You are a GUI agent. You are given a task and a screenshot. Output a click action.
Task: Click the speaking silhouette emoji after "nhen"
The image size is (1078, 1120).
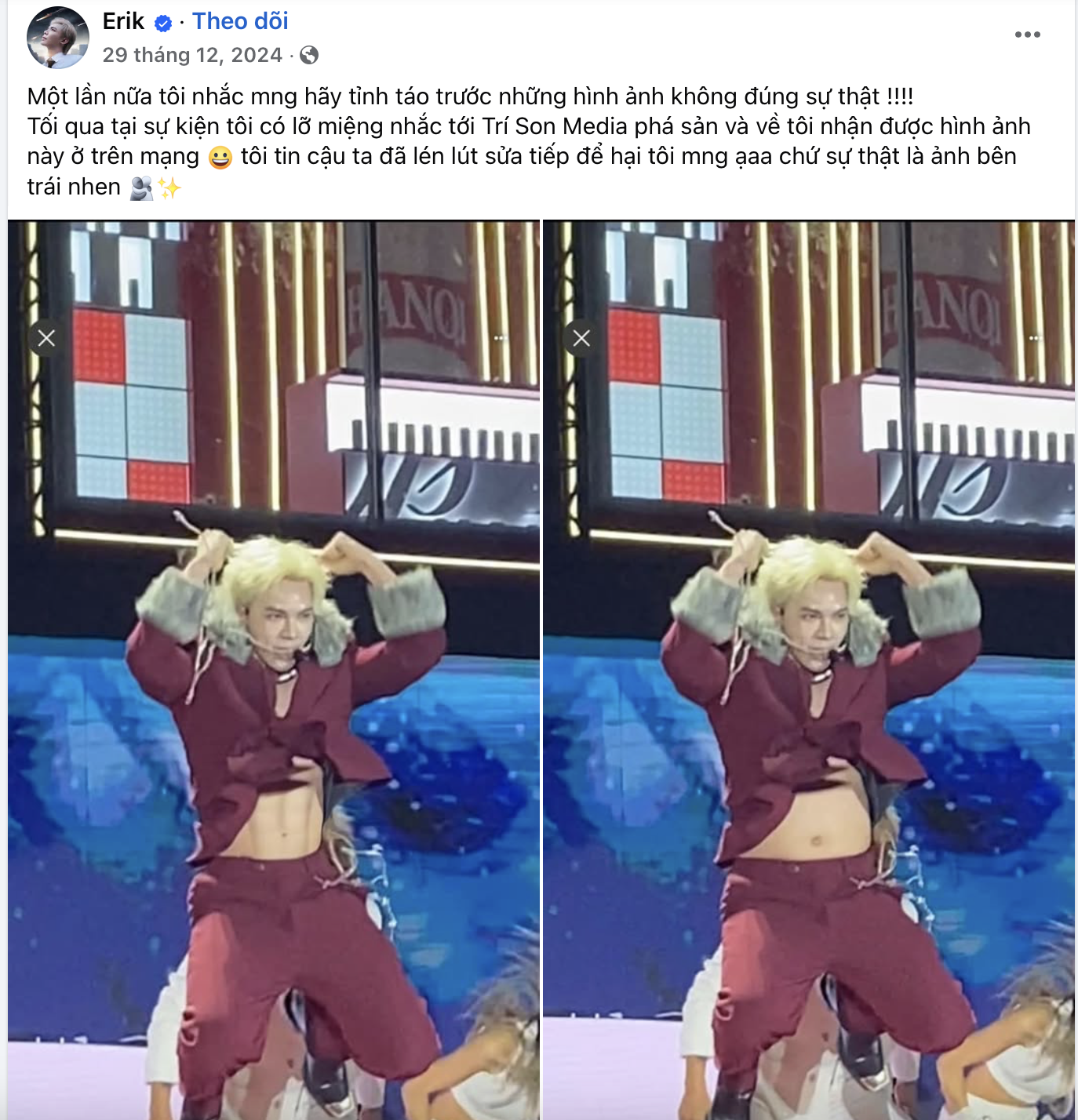142,188
